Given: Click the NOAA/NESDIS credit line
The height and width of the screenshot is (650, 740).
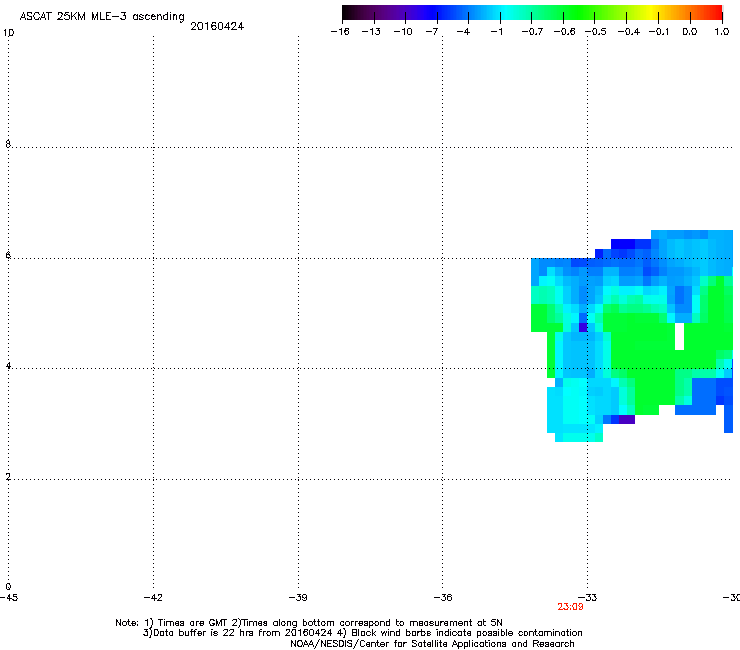Looking at the screenshot, I should point(432,644).
